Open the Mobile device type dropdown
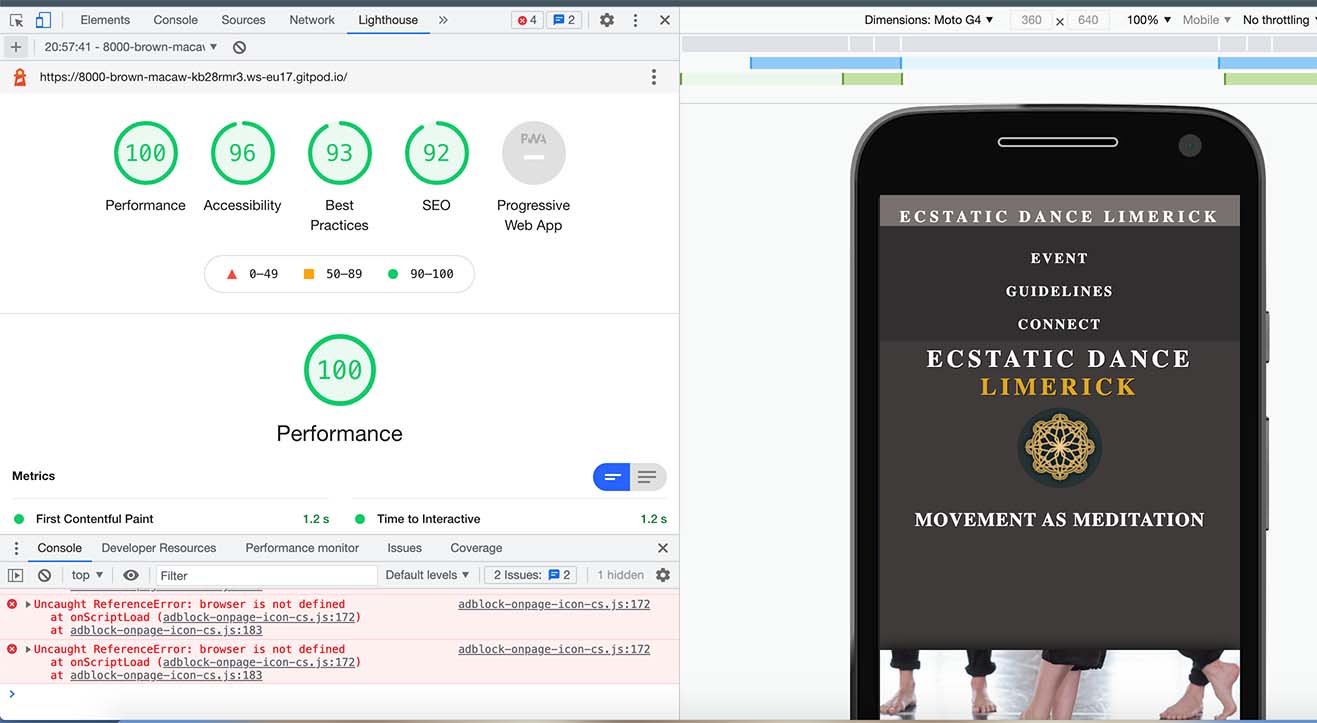Screen dimensions: 1317x723 tap(1207, 20)
